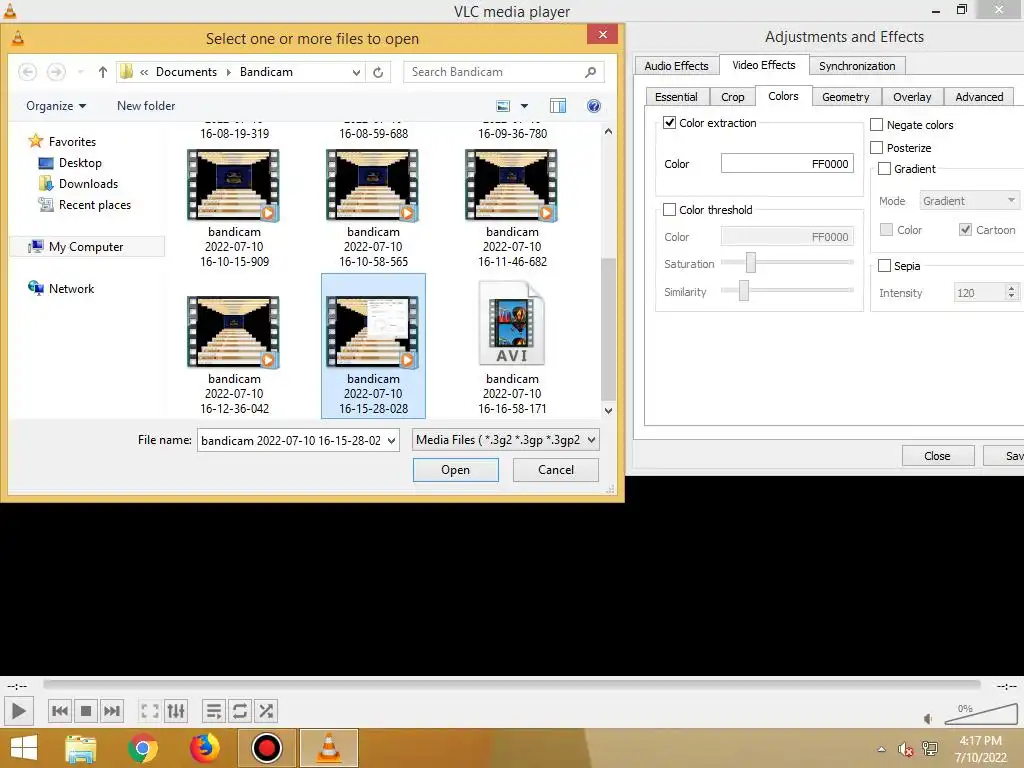Open recent locations dropdown arrow
The height and width of the screenshot is (768, 1024).
80,72
